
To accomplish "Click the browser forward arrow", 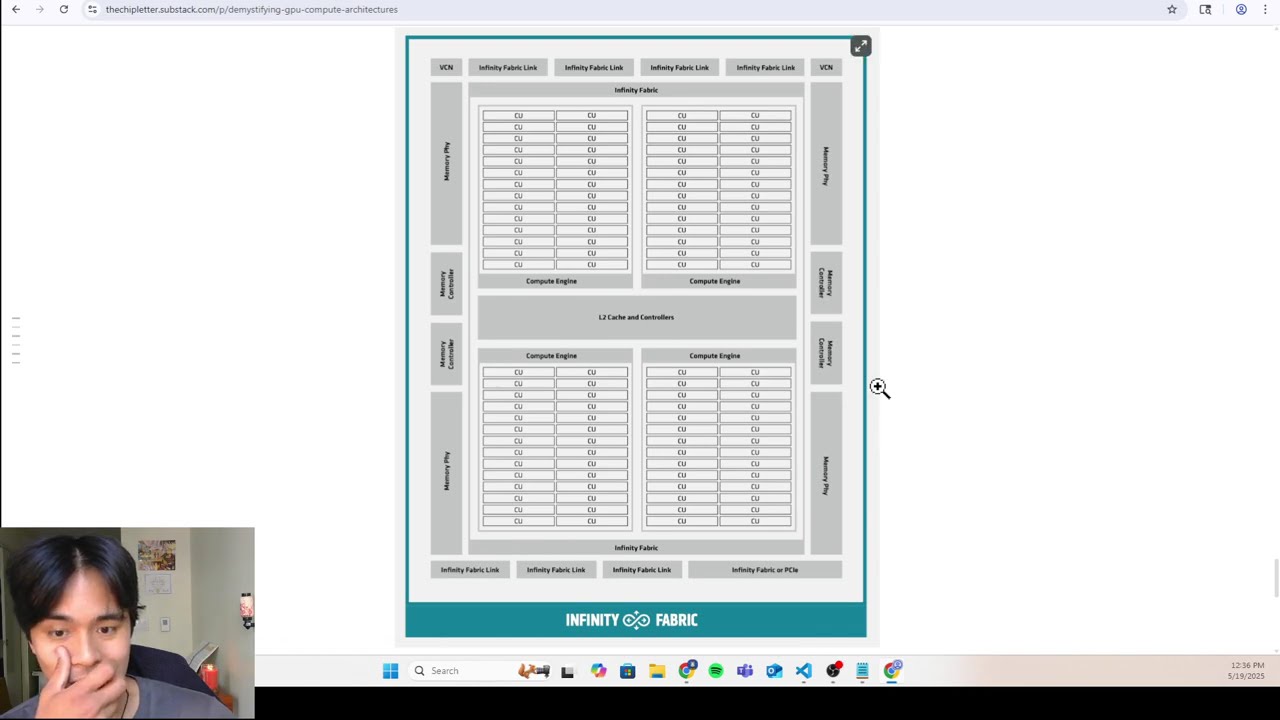I will point(39,9).
